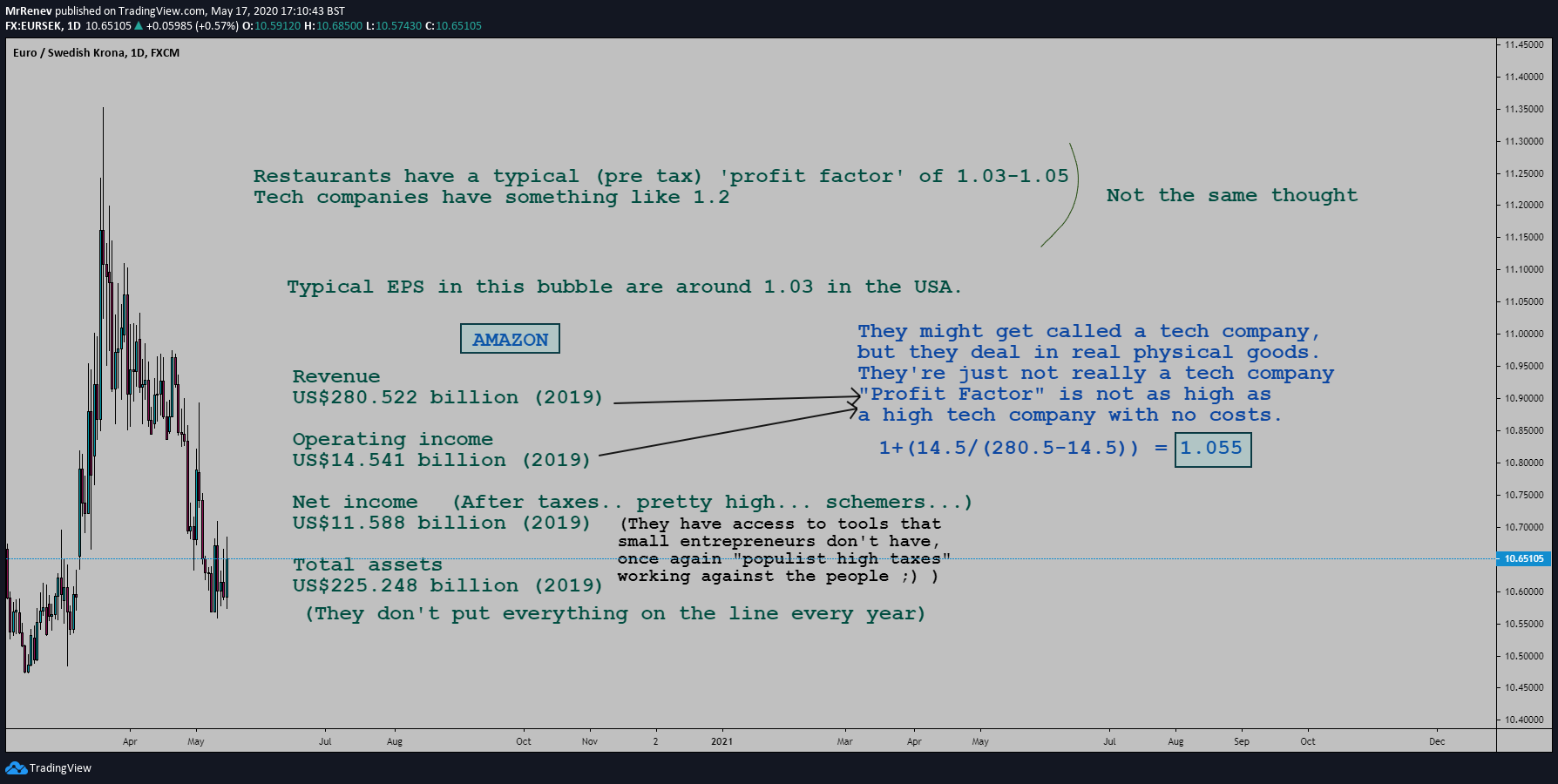Click 'They might get called a tech company' text

(x=1089, y=331)
